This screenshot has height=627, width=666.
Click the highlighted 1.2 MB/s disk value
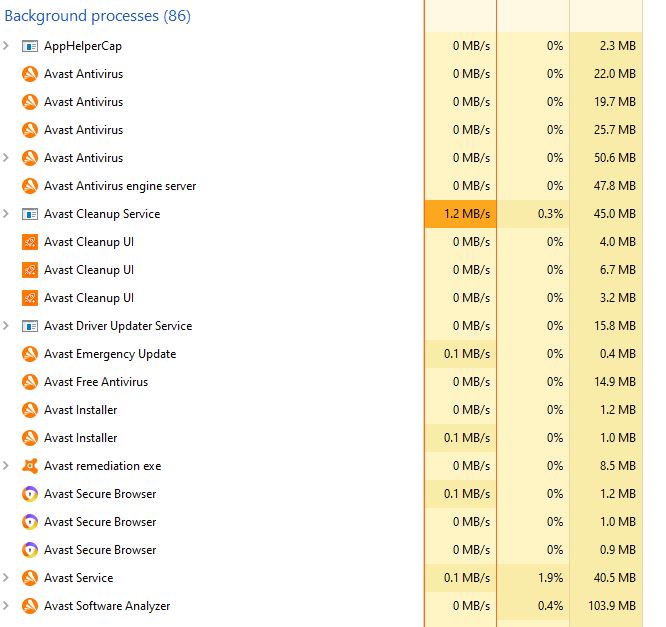coord(467,214)
